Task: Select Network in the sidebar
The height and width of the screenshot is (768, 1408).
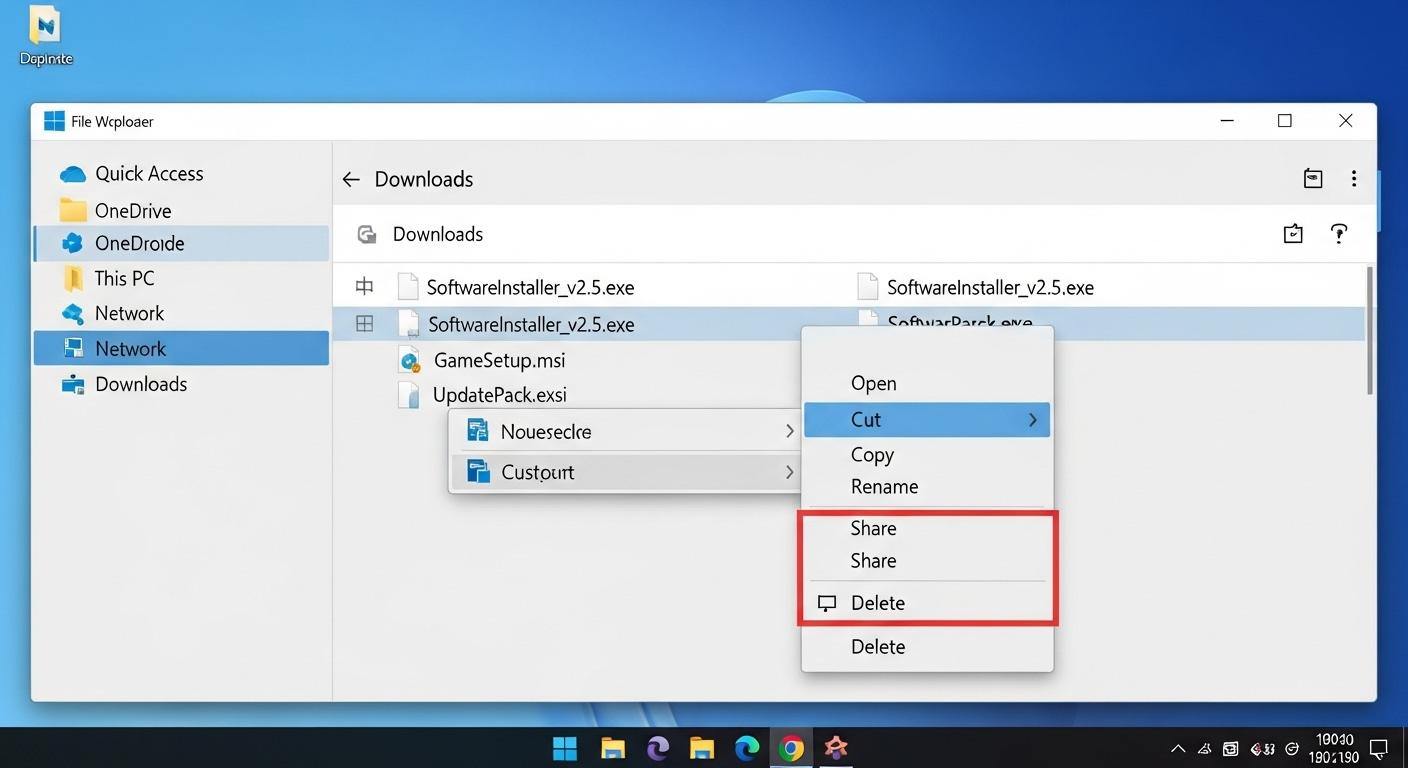Action: (130, 348)
